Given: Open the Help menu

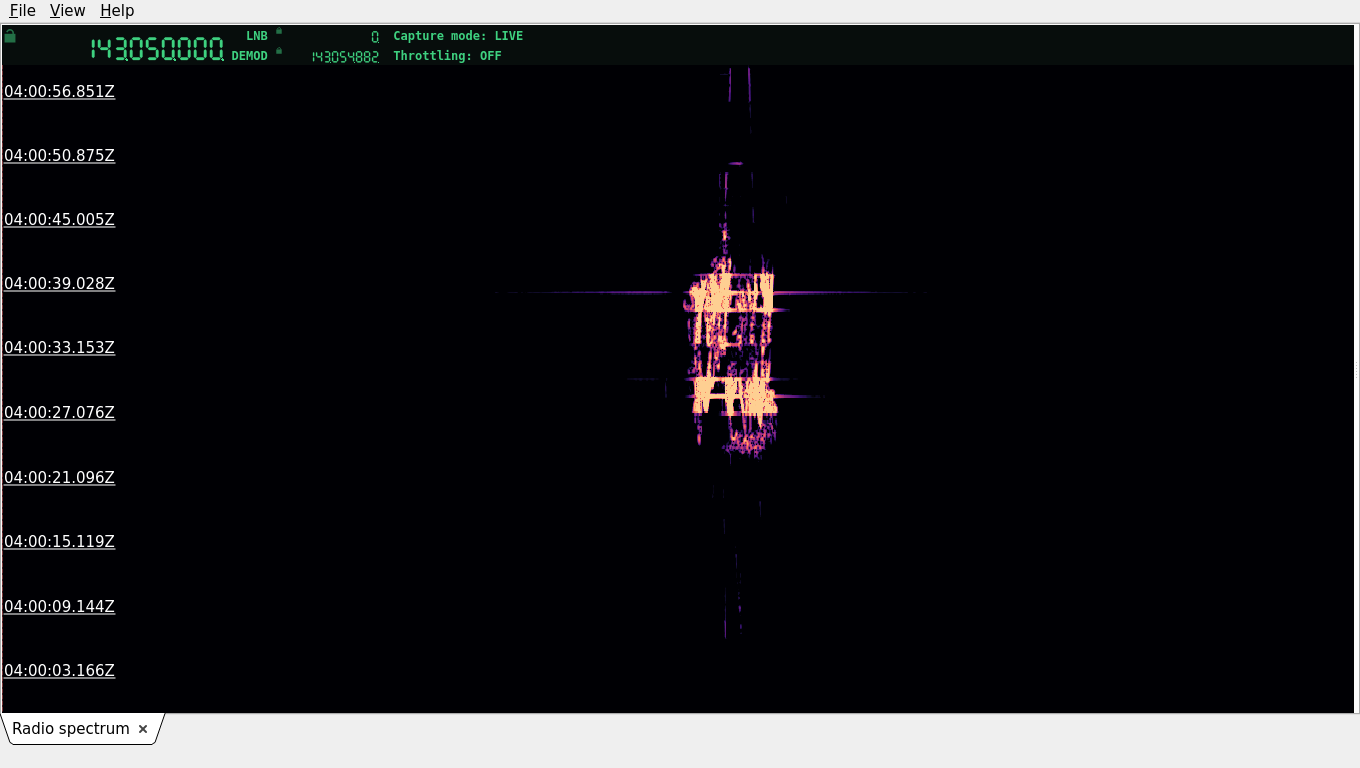Looking at the screenshot, I should point(117,10).
